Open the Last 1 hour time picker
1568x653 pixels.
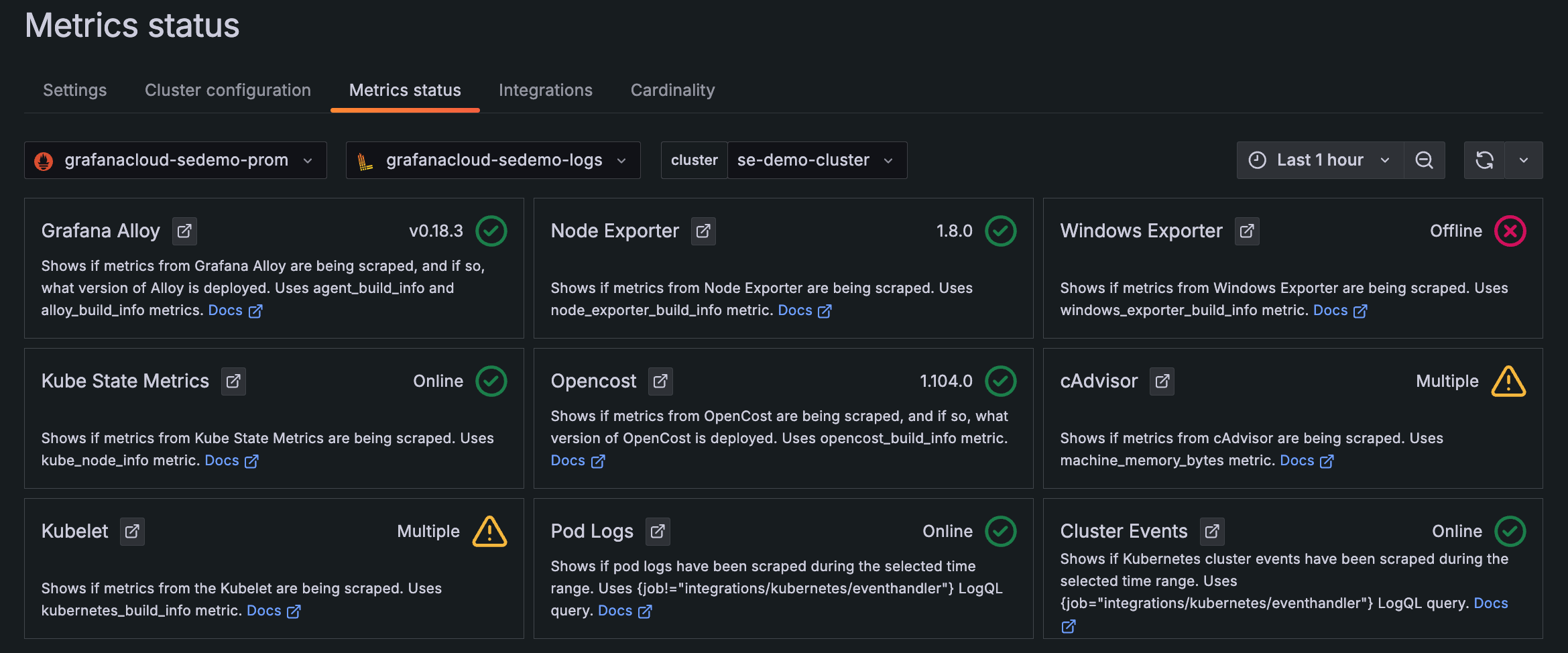(x=1319, y=160)
